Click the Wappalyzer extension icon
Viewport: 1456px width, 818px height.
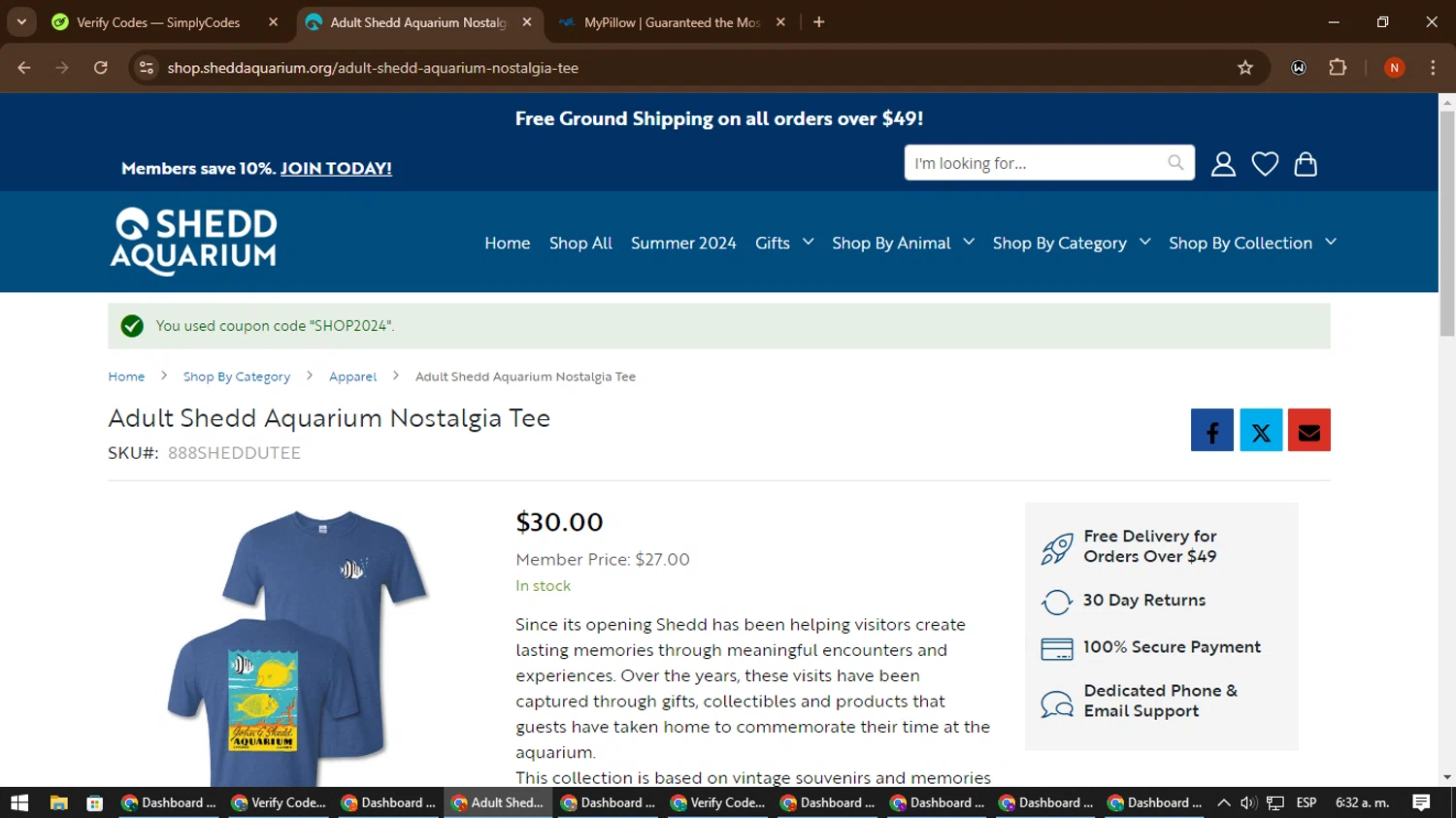(1299, 68)
